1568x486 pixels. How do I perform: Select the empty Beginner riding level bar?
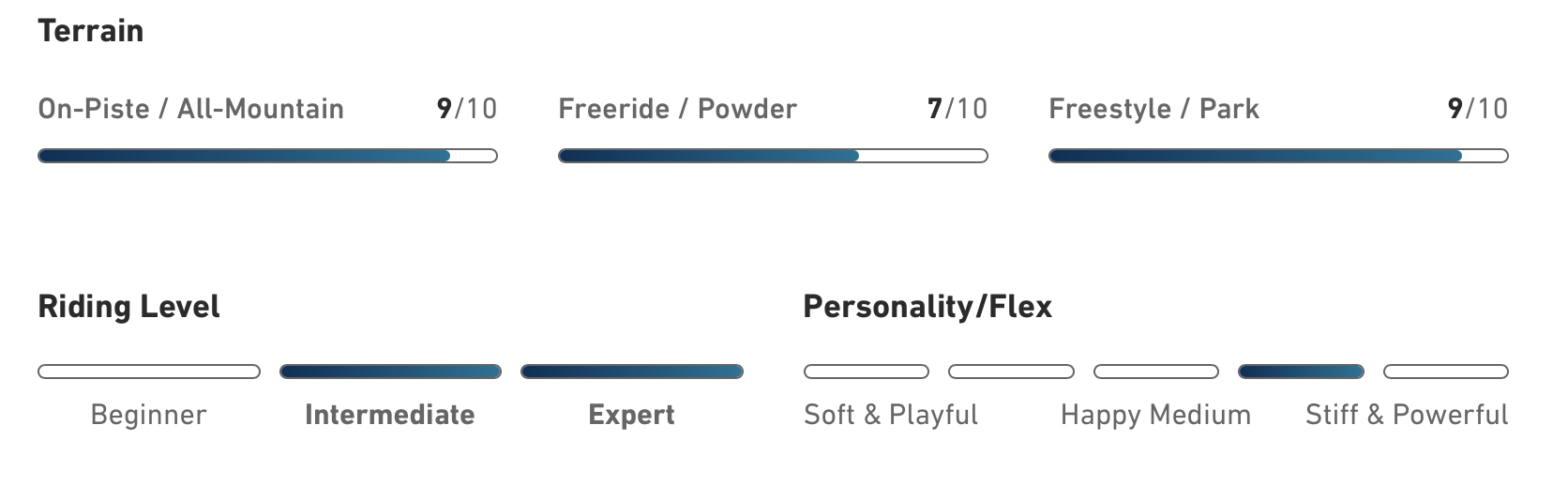(x=149, y=372)
